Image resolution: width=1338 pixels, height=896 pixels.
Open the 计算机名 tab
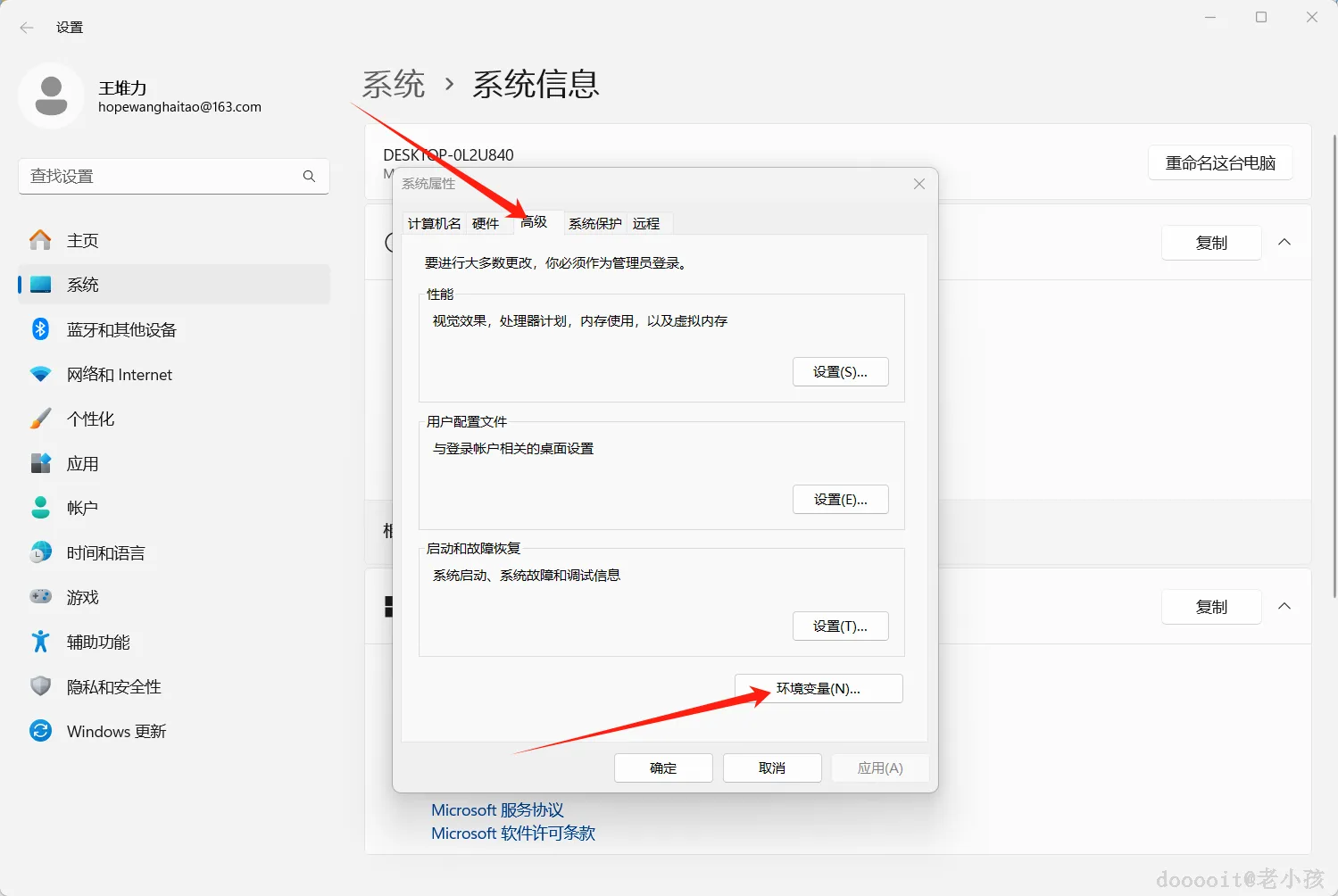[x=434, y=223]
